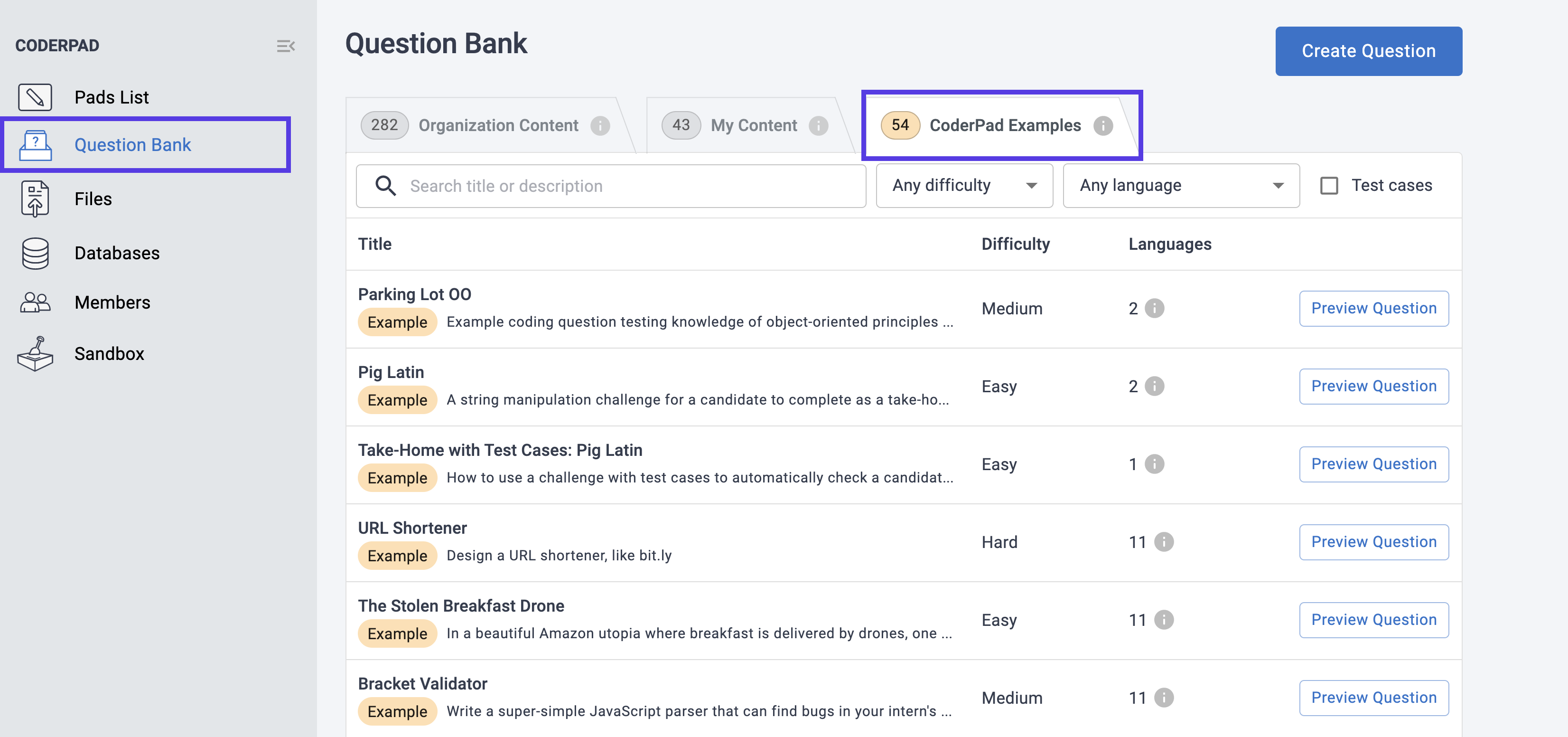Open the Sandbox shovel icon

click(35, 354)
